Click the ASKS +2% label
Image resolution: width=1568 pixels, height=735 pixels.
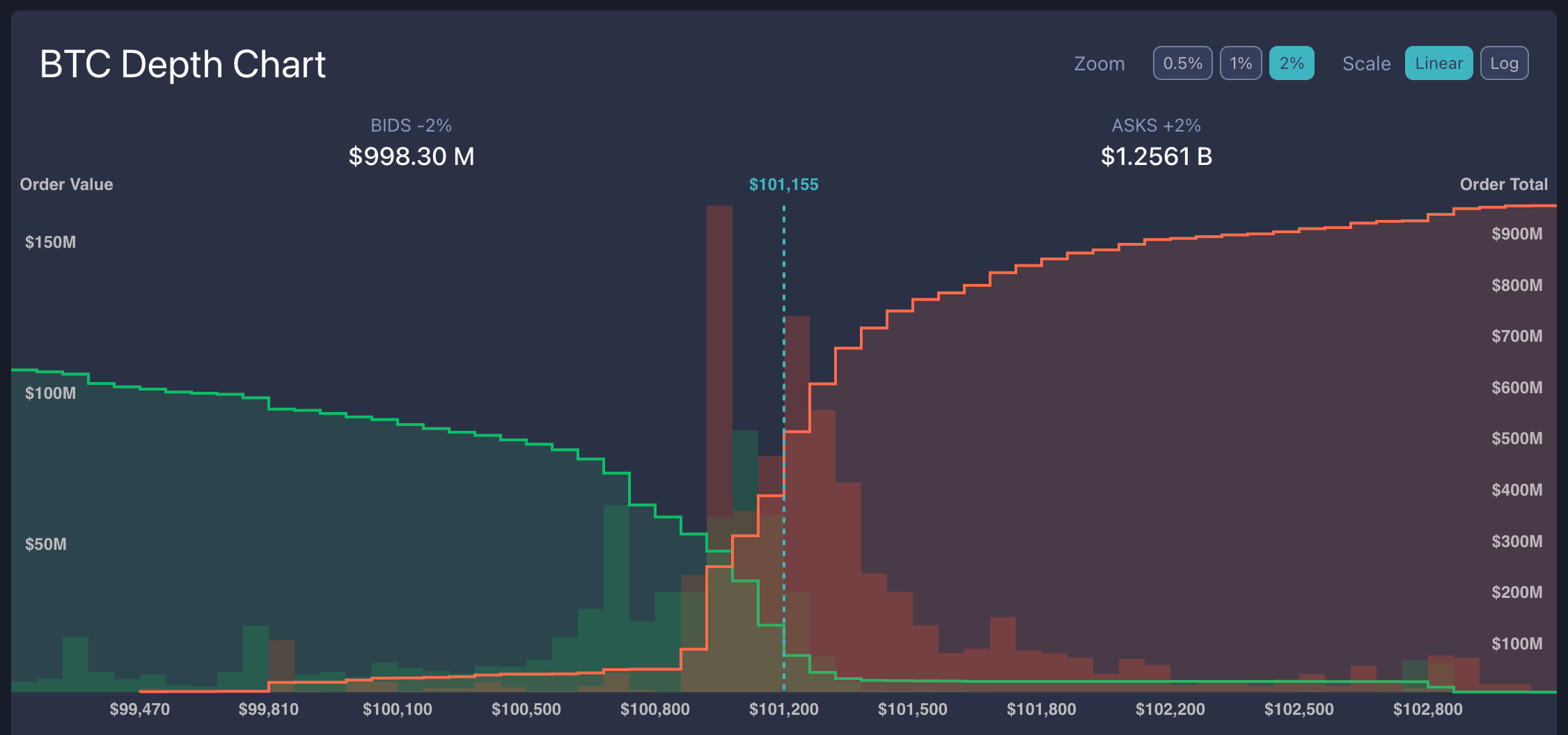[1156, 125]
